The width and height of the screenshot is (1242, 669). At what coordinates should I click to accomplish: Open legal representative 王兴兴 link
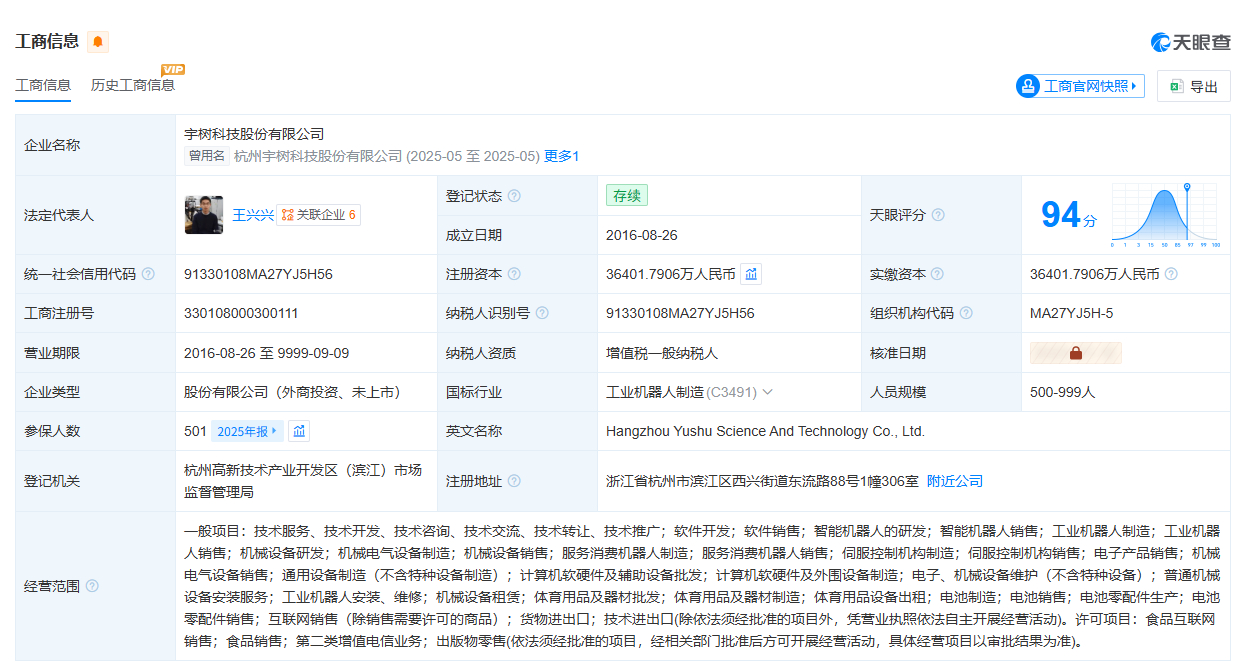[x=253, y=215]
